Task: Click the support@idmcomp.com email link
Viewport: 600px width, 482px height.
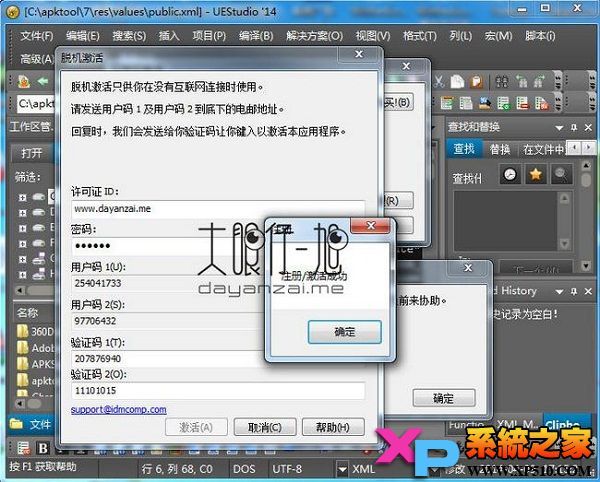Action: pos(119,410)
